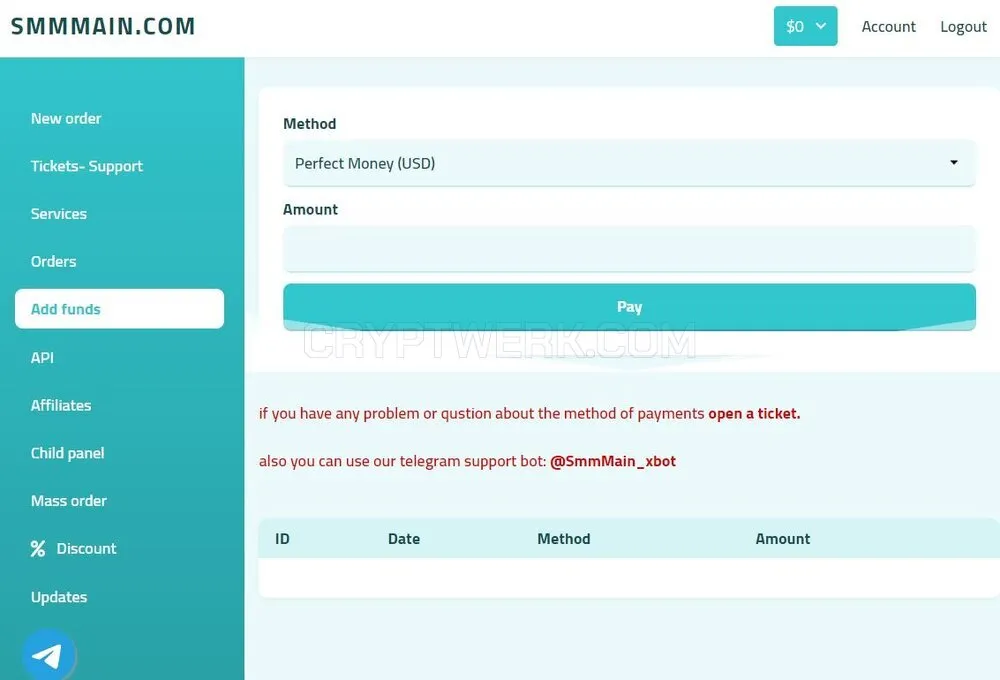The image size is (1000, 680).
Task: Select the Add funds menu item
Action: pyautogui.click(x=119, y=309)
